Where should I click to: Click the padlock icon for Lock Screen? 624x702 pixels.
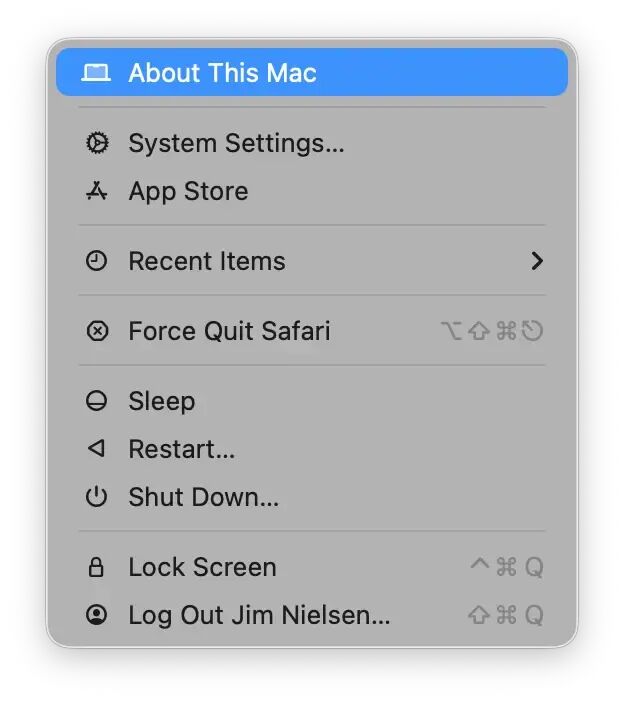coord(96,567)
